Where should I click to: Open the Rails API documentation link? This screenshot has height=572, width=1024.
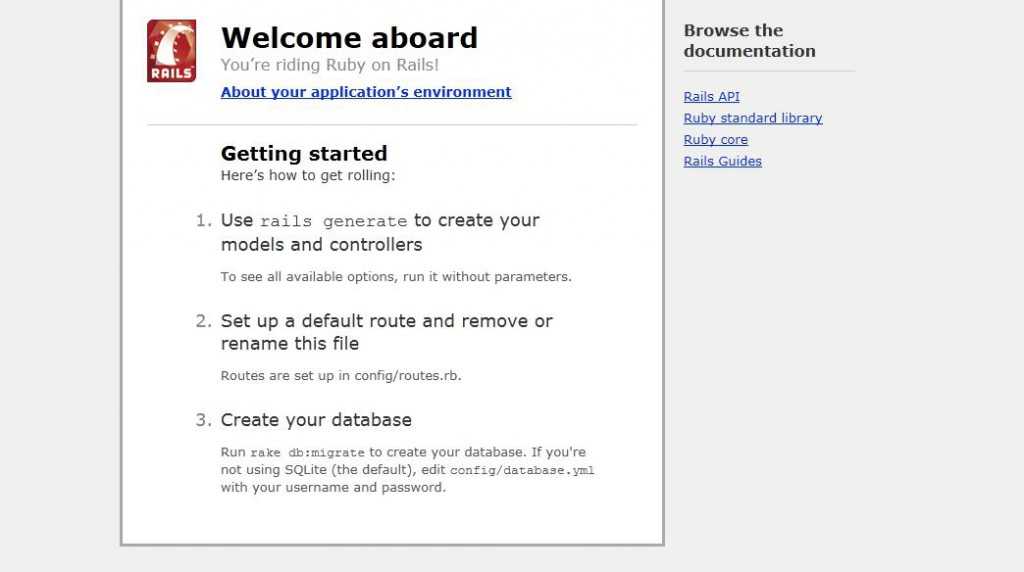711,97
